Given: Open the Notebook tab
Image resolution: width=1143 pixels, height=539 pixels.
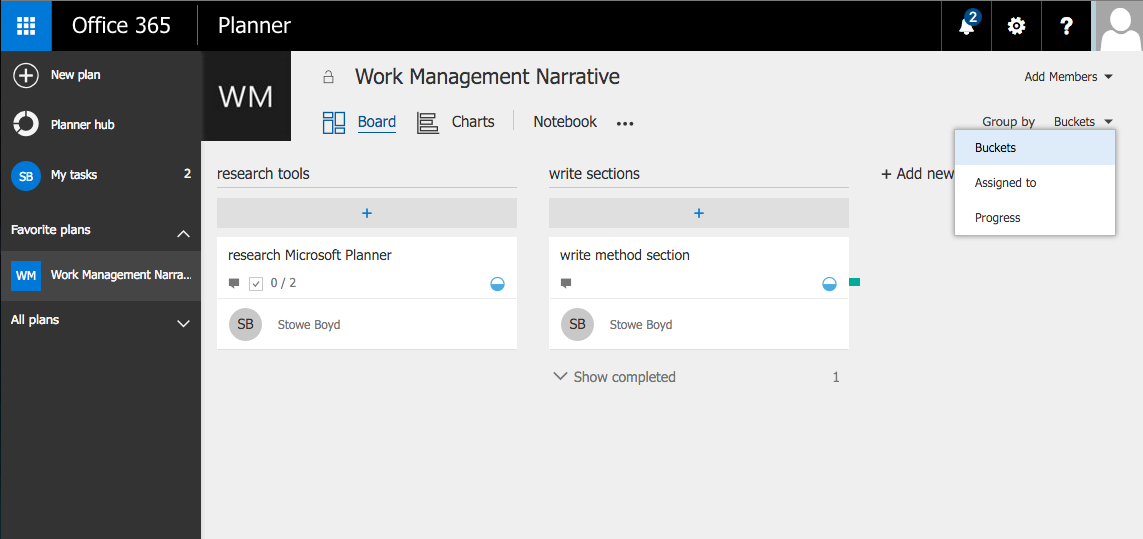Looking at the screenshot, I should point(565,122).
